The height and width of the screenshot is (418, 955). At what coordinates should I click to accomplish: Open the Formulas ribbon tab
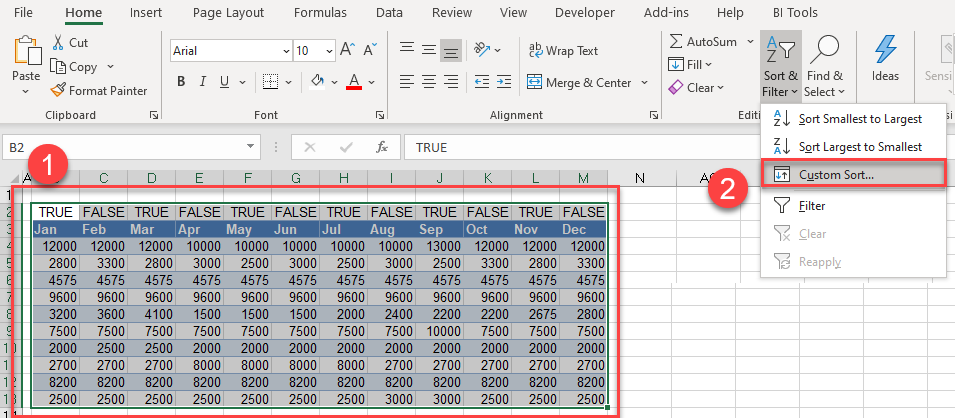(x=319, y=13)
